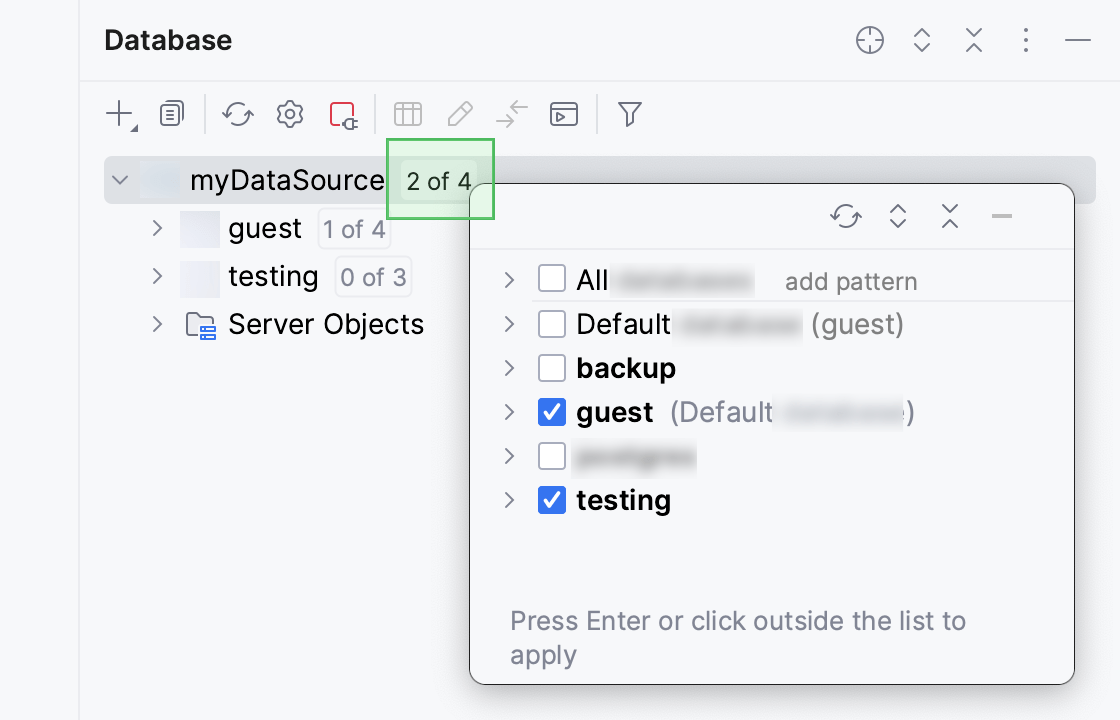Filter objects in the Database tree
Viewport: 1120px width, 720px height.
(629, 114)
